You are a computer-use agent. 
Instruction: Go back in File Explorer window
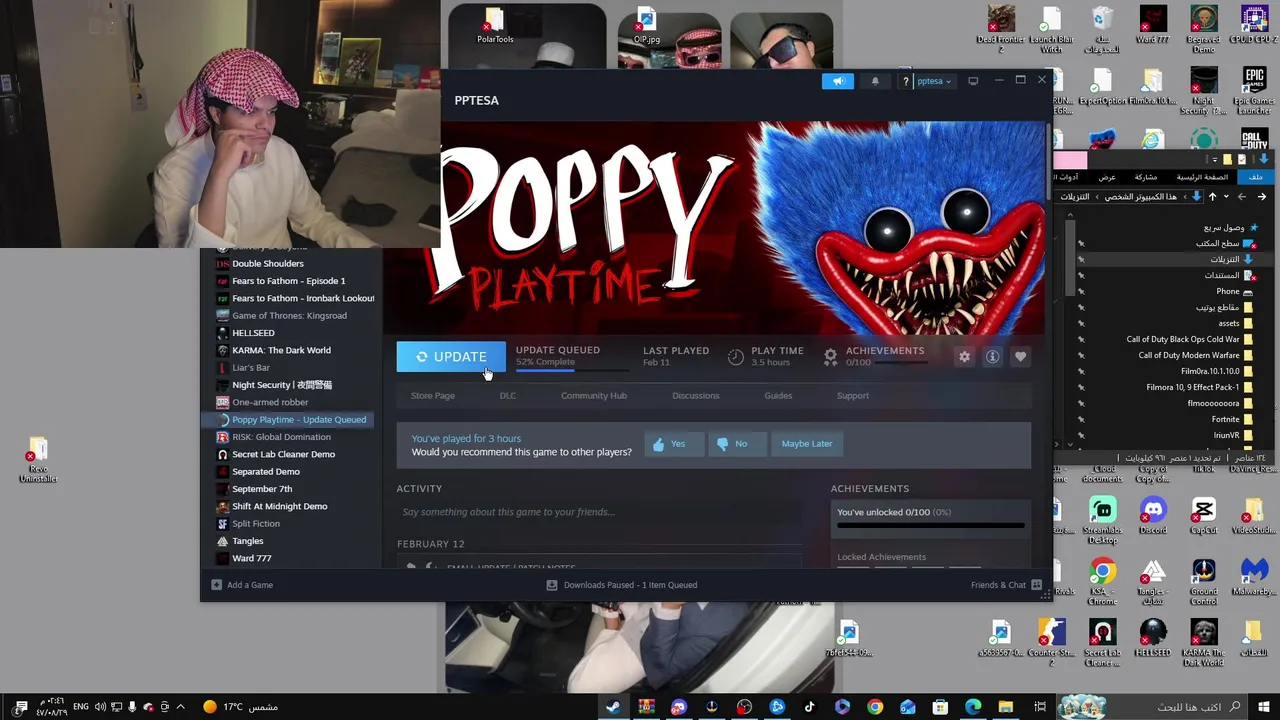[x=1261, y=197]
